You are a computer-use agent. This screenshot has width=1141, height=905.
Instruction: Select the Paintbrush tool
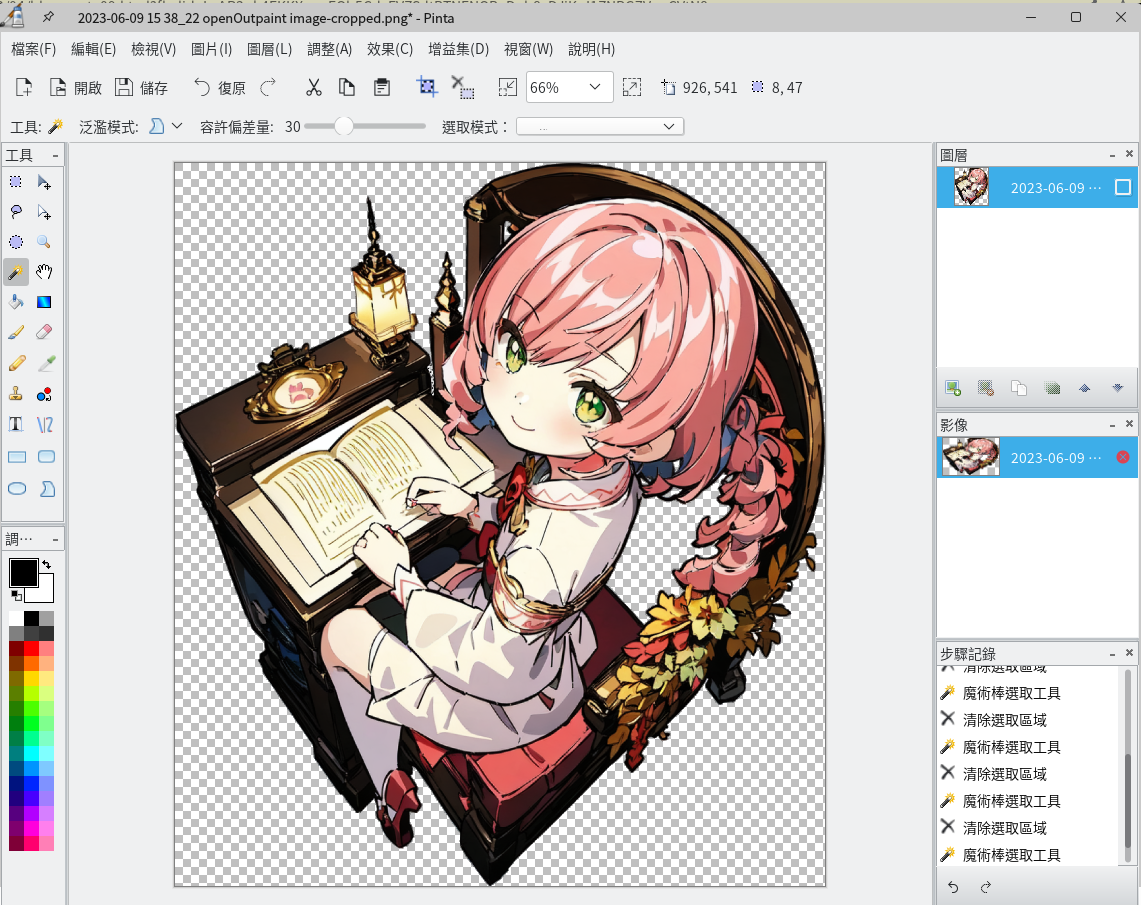point(16,332)
